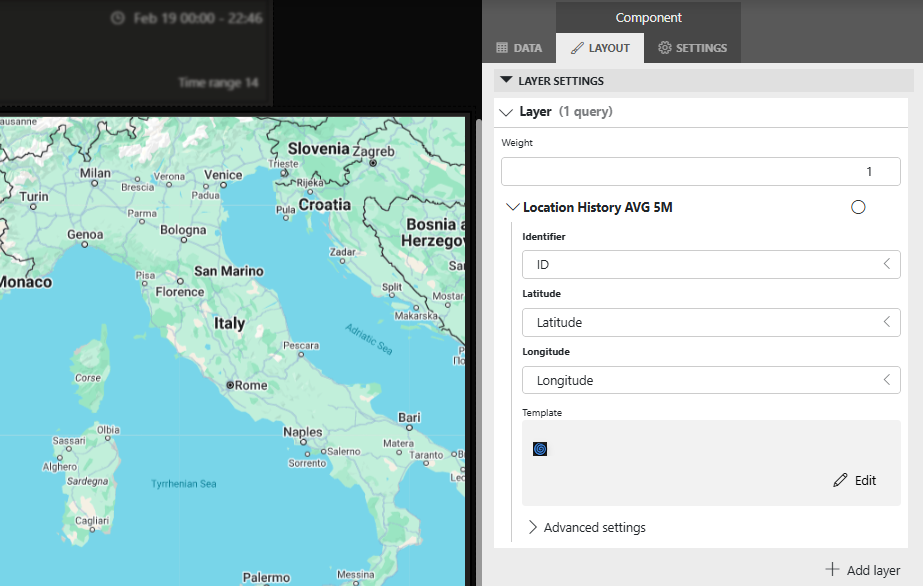Click the Monaco label on the map
Screen dimensions: 923x586
(x=26, y=282)
